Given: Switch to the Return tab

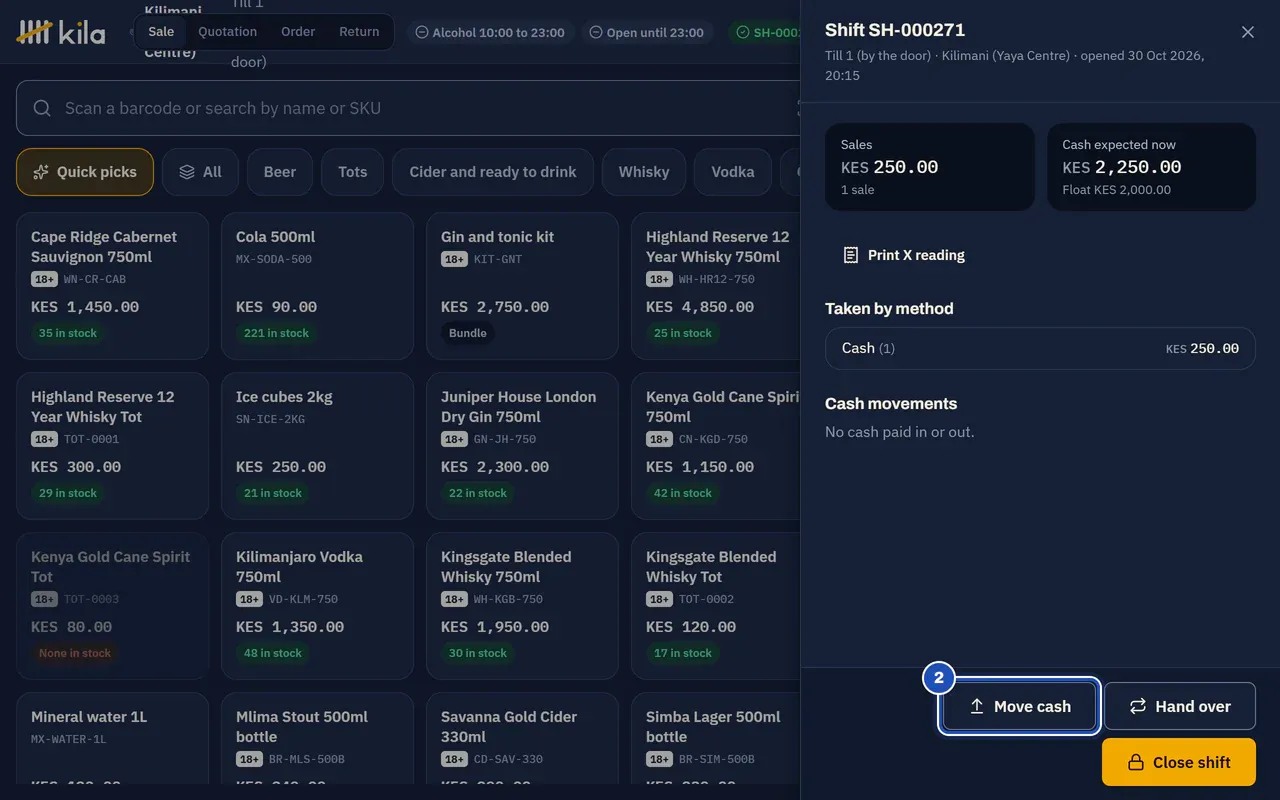Looking at the screenshot, I should (x=359, y=31).
